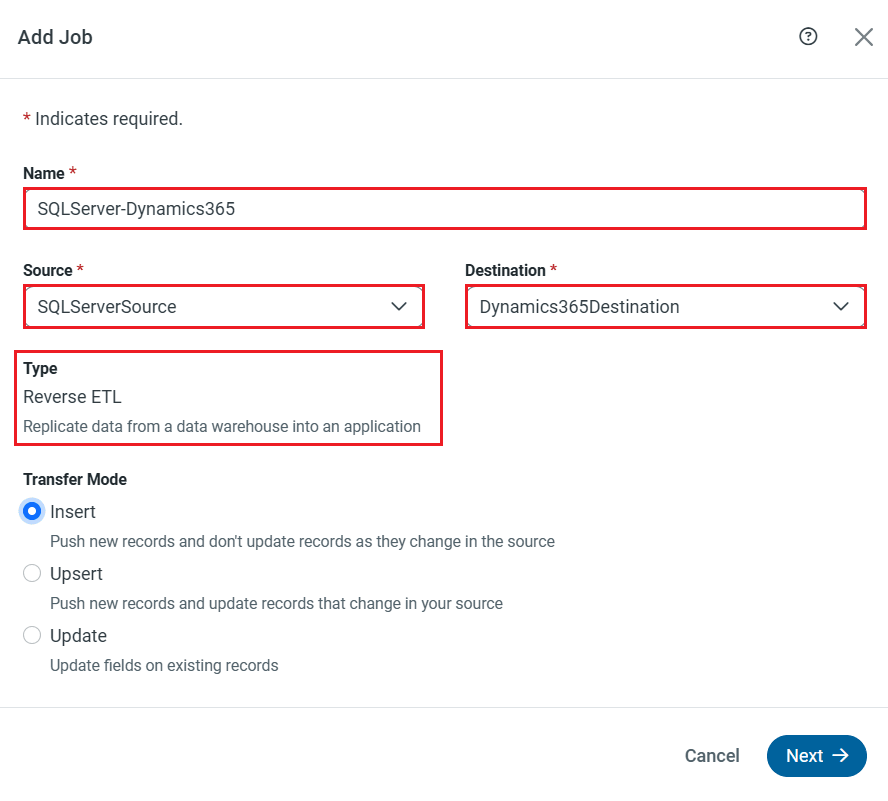Click the 'Update fields on existing records' description
This screenshot has width=888, height=801.
pos(164,666)
